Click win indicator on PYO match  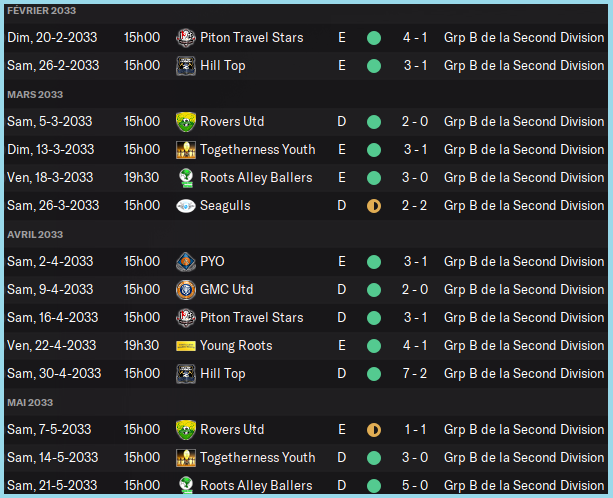point(374,262)
